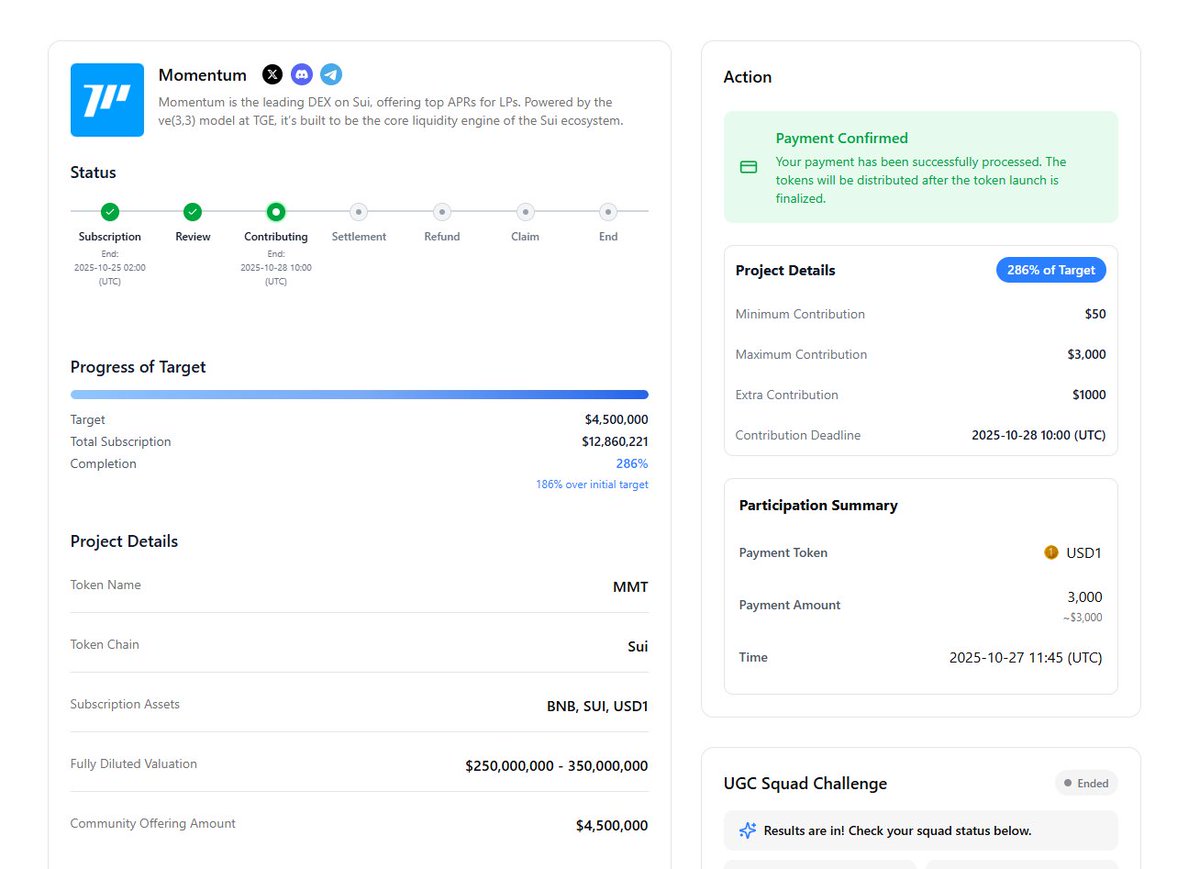This screenshot has height=869, width=1200.
Task: Click the Target value $4,500,000
Action: 617,420
